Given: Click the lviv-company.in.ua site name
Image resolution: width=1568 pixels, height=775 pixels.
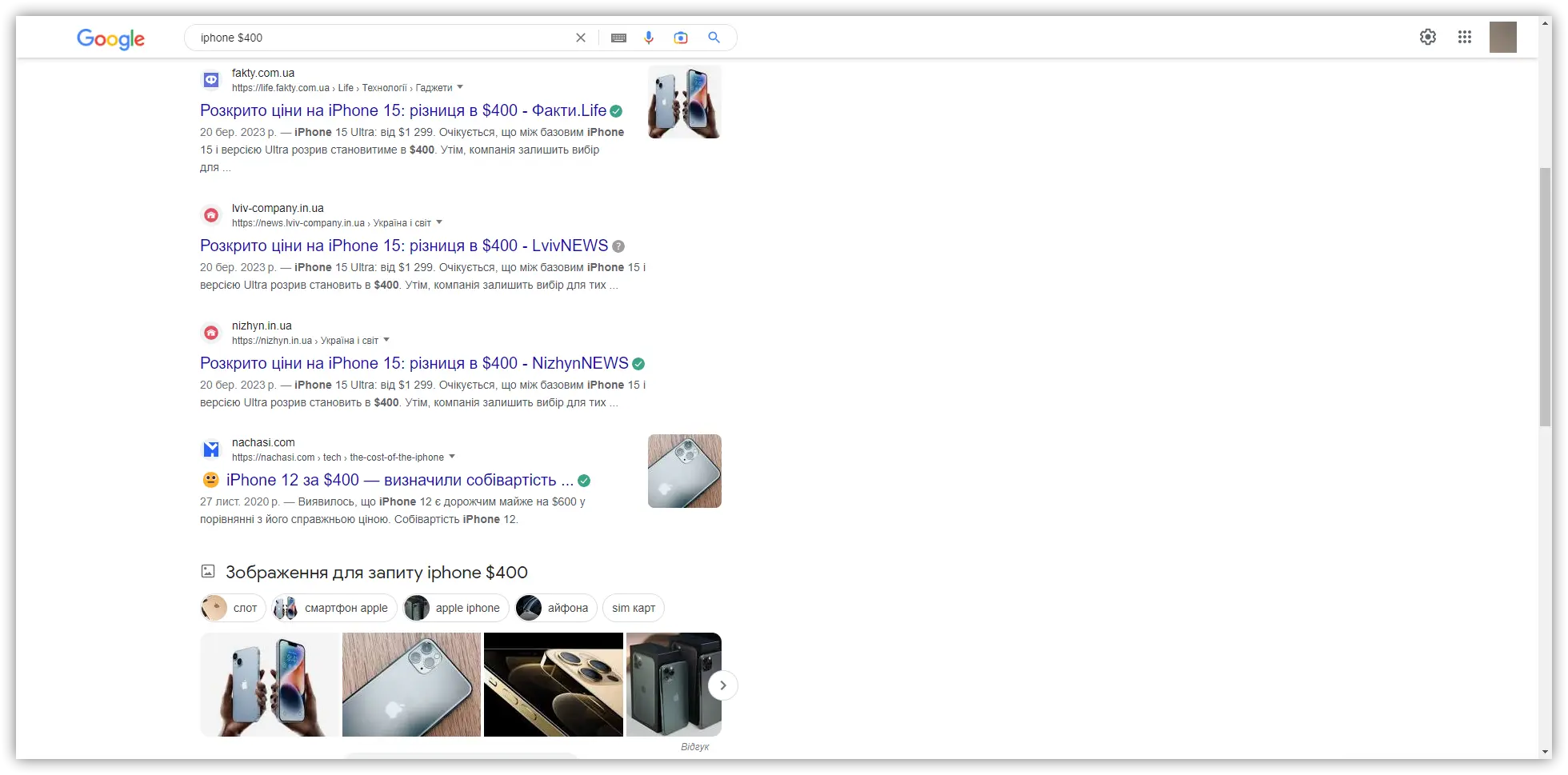Looking at the screenshot, I should (x=278, y=208).
